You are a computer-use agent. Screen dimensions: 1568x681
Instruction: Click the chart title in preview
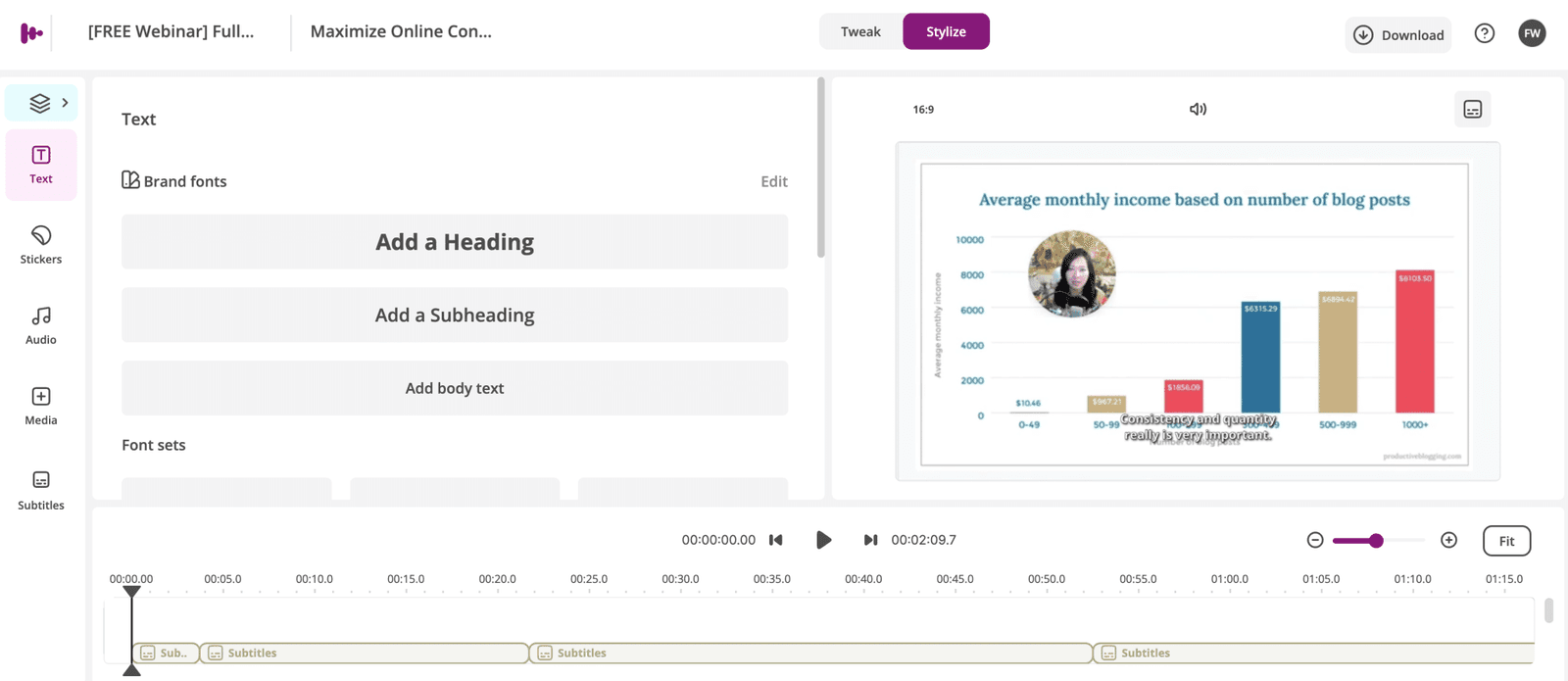pos(1195,200)
